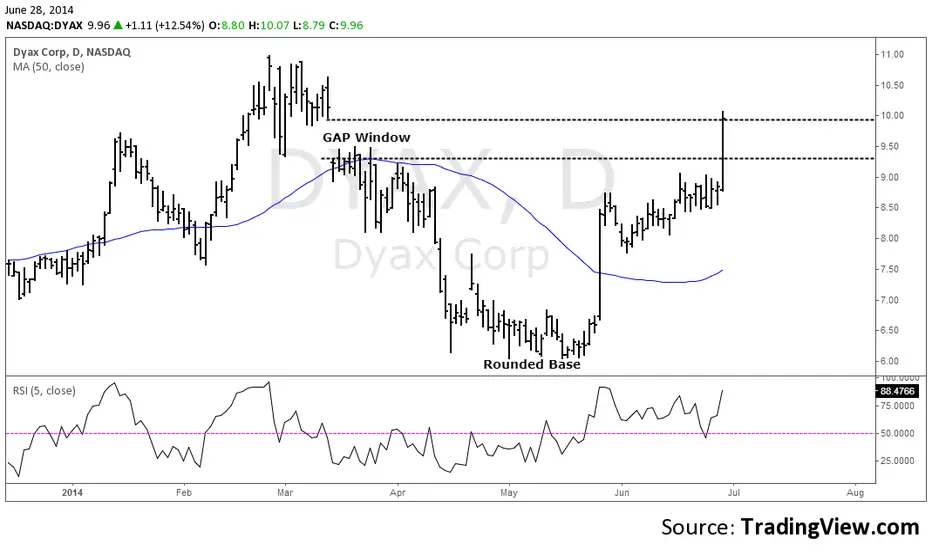The image size is (932, 550).
Task: Click the 75.0000 RSI axis label
Action: coord(898,406)
